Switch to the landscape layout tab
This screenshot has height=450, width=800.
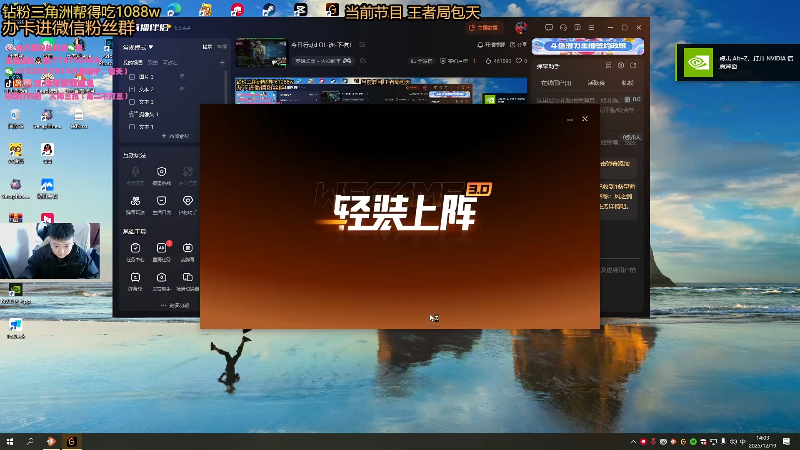(x=207, y=47)
